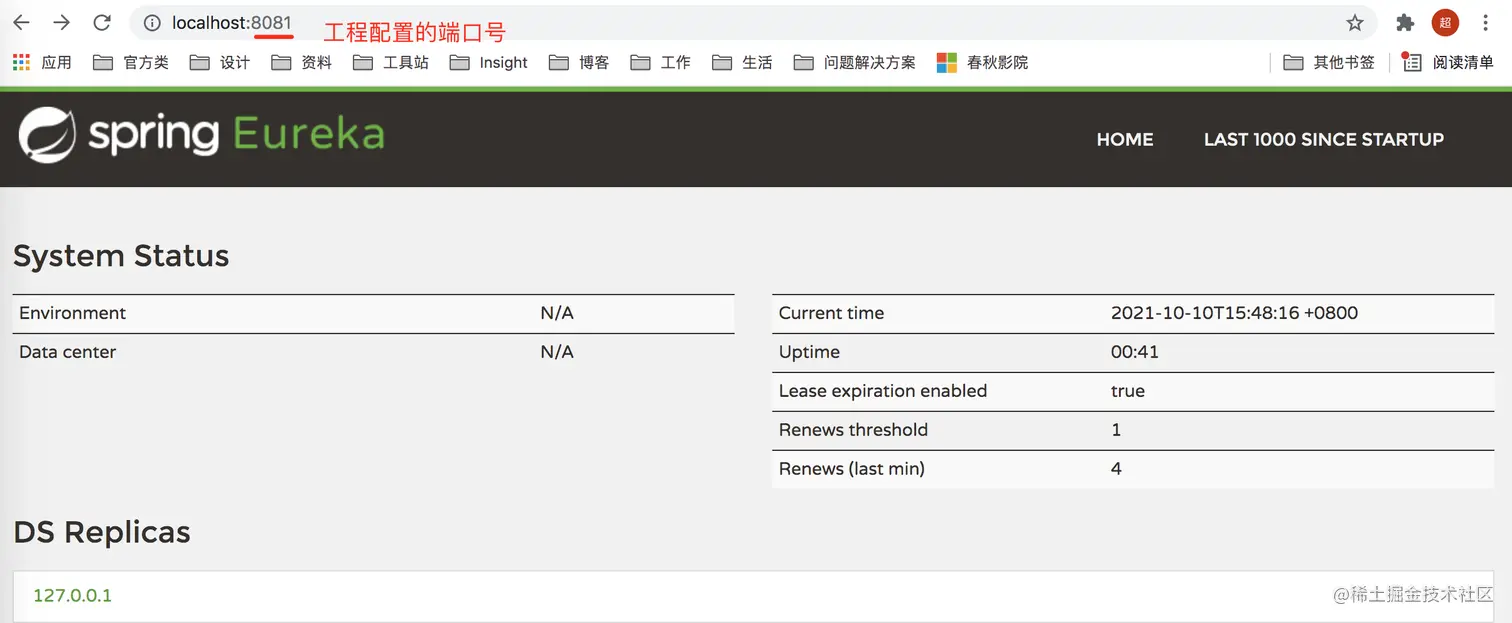Select the System Status heading
Screen dimensions: 1512x623
pyautogui.click(x=121, y=256)
